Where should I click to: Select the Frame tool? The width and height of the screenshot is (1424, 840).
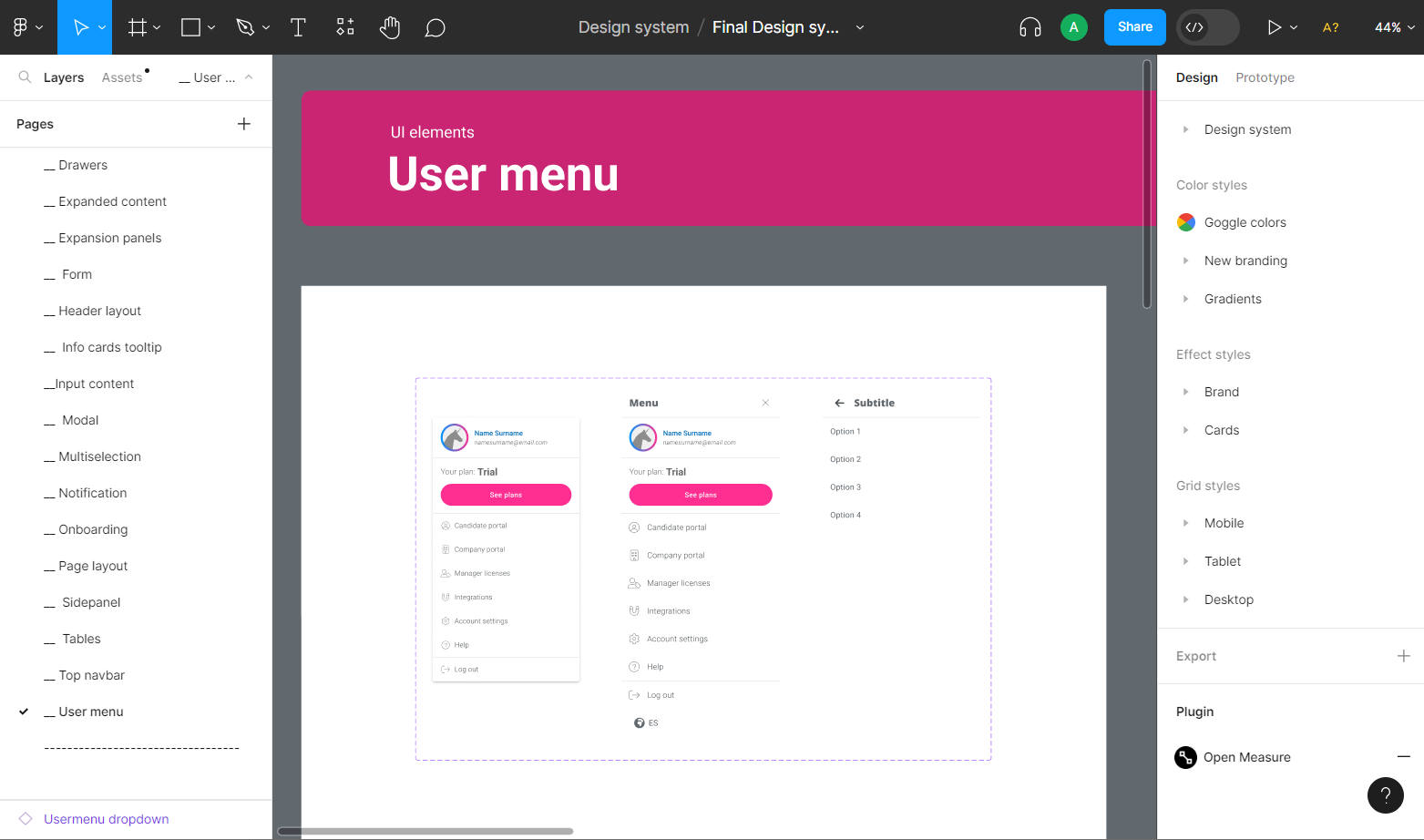[x=137, y=27]
